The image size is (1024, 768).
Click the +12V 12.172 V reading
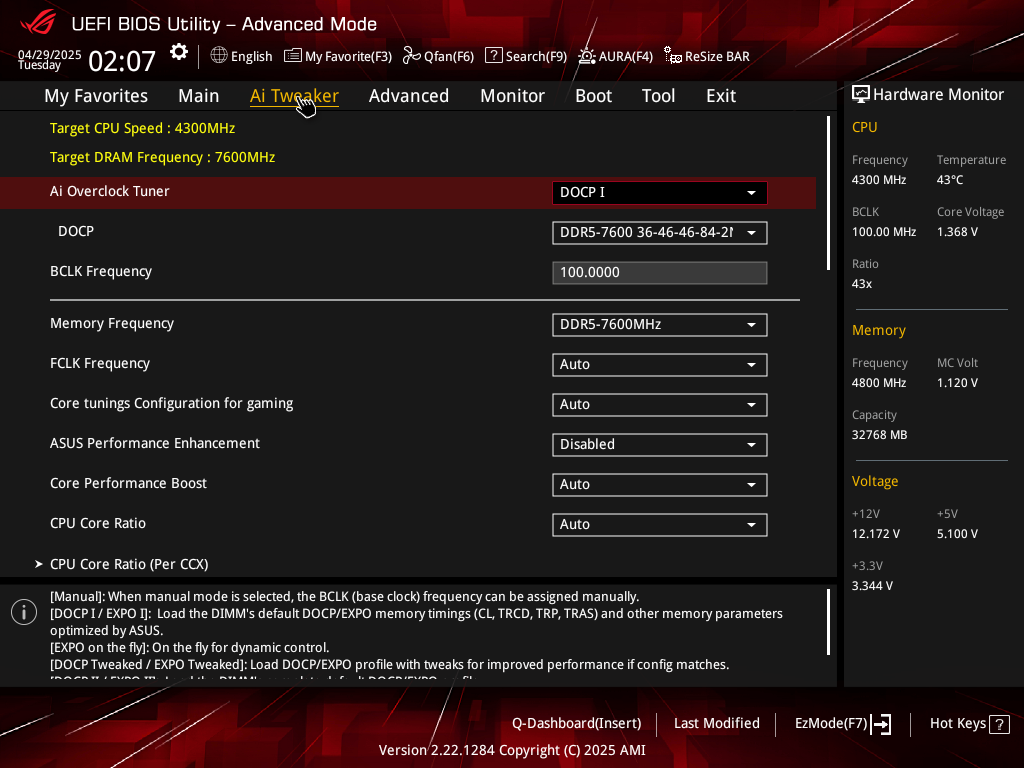[876, 534]
